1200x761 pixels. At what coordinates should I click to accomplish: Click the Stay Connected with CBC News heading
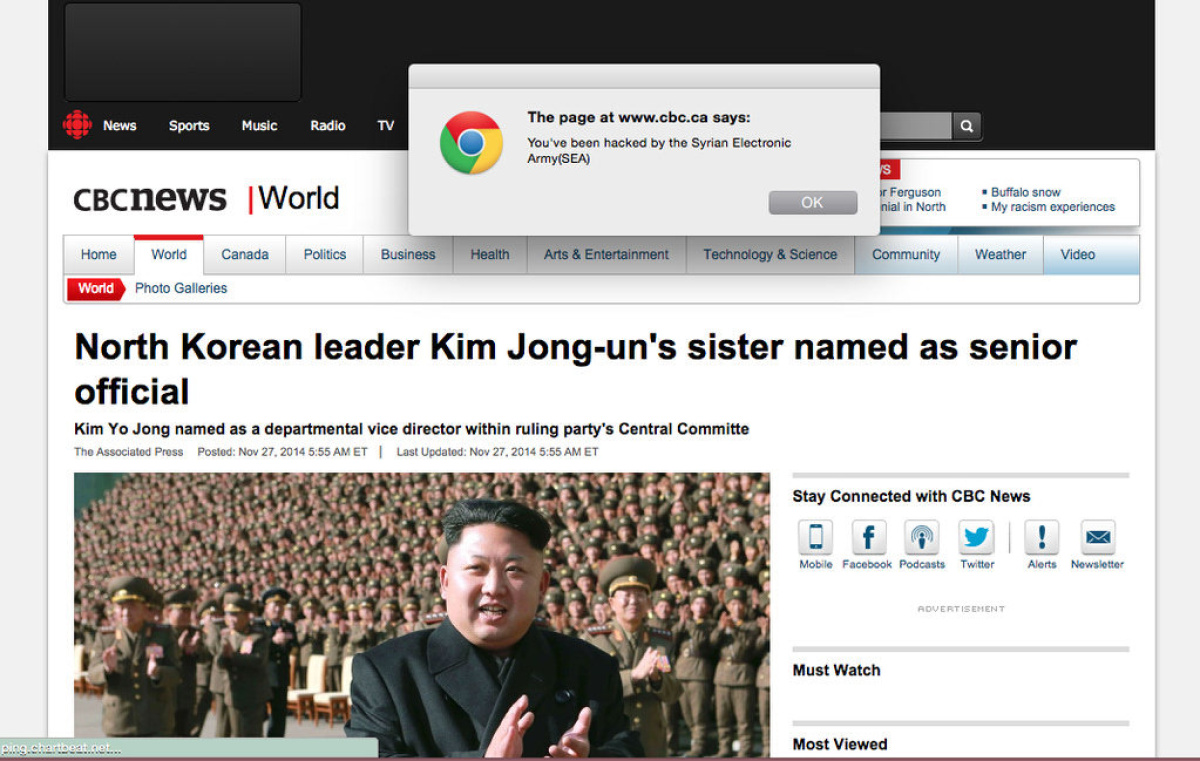(911, 497)
